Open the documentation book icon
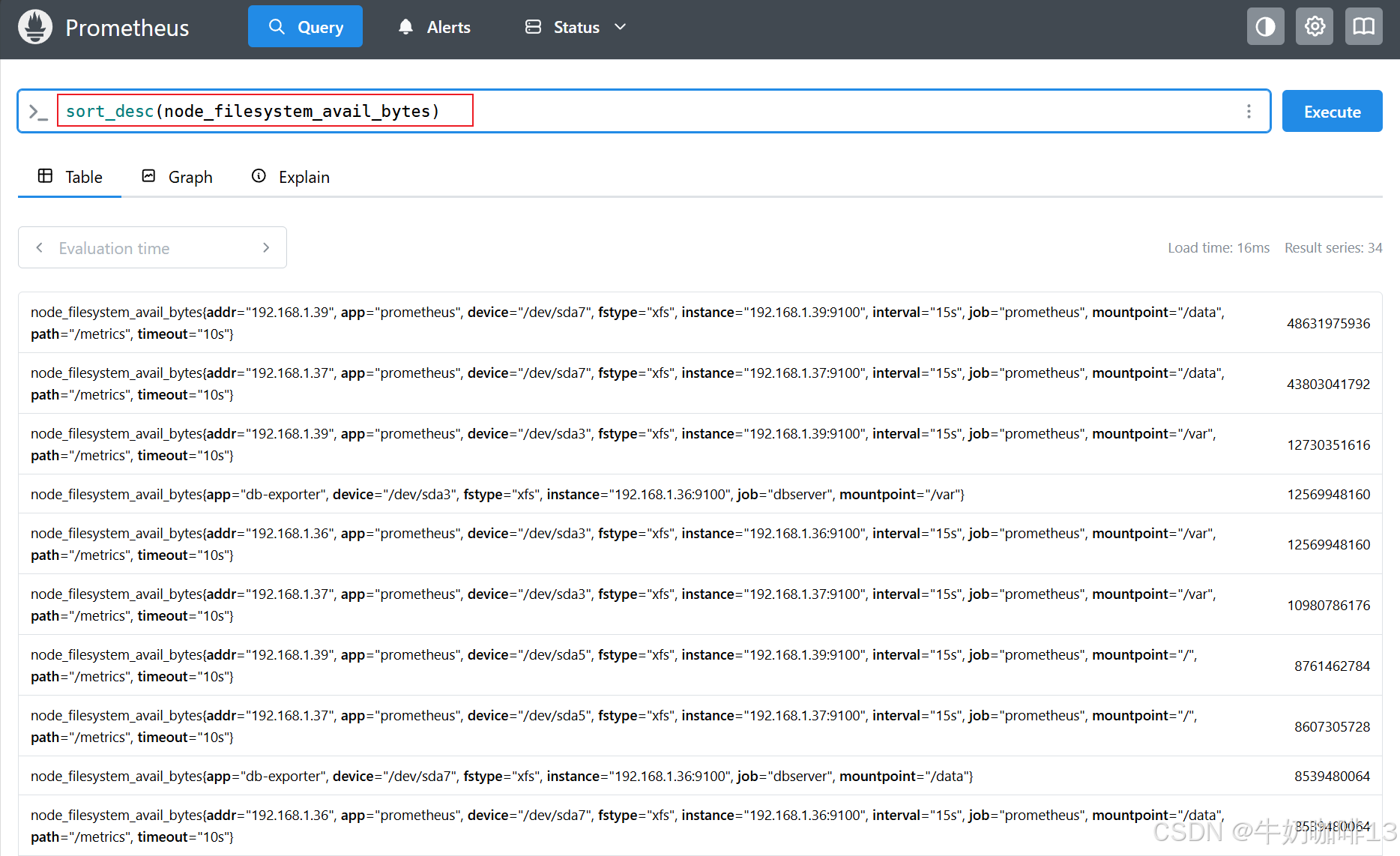 coord(1363,27)
